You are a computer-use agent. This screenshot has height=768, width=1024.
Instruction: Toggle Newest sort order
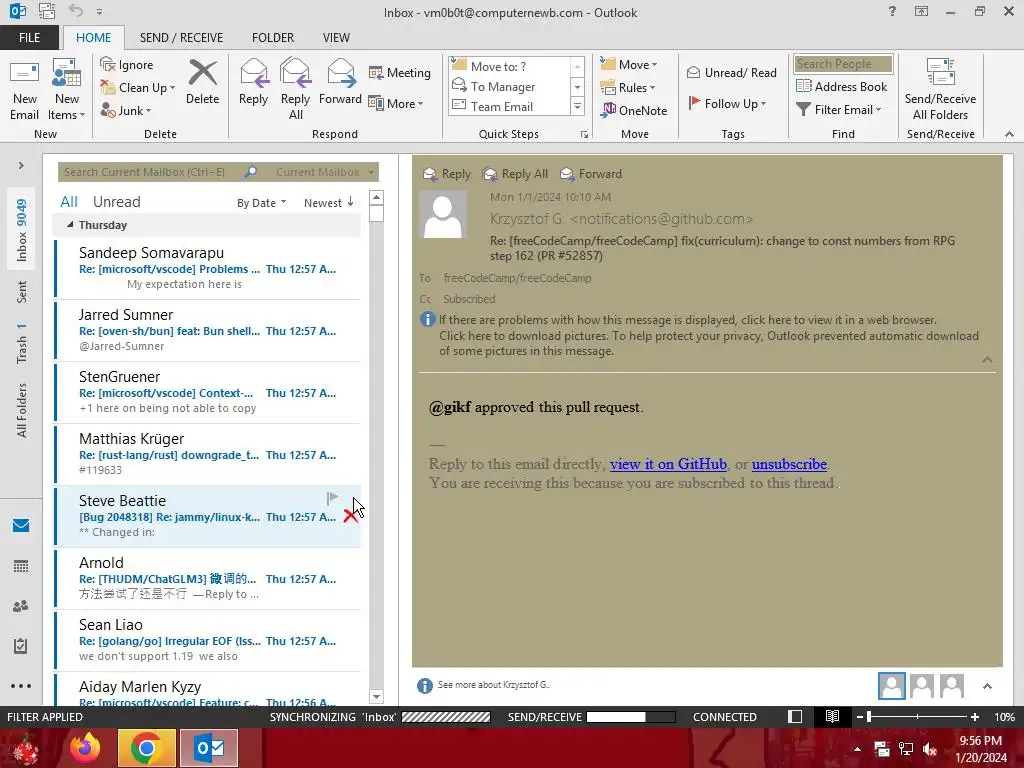point(328,202)
